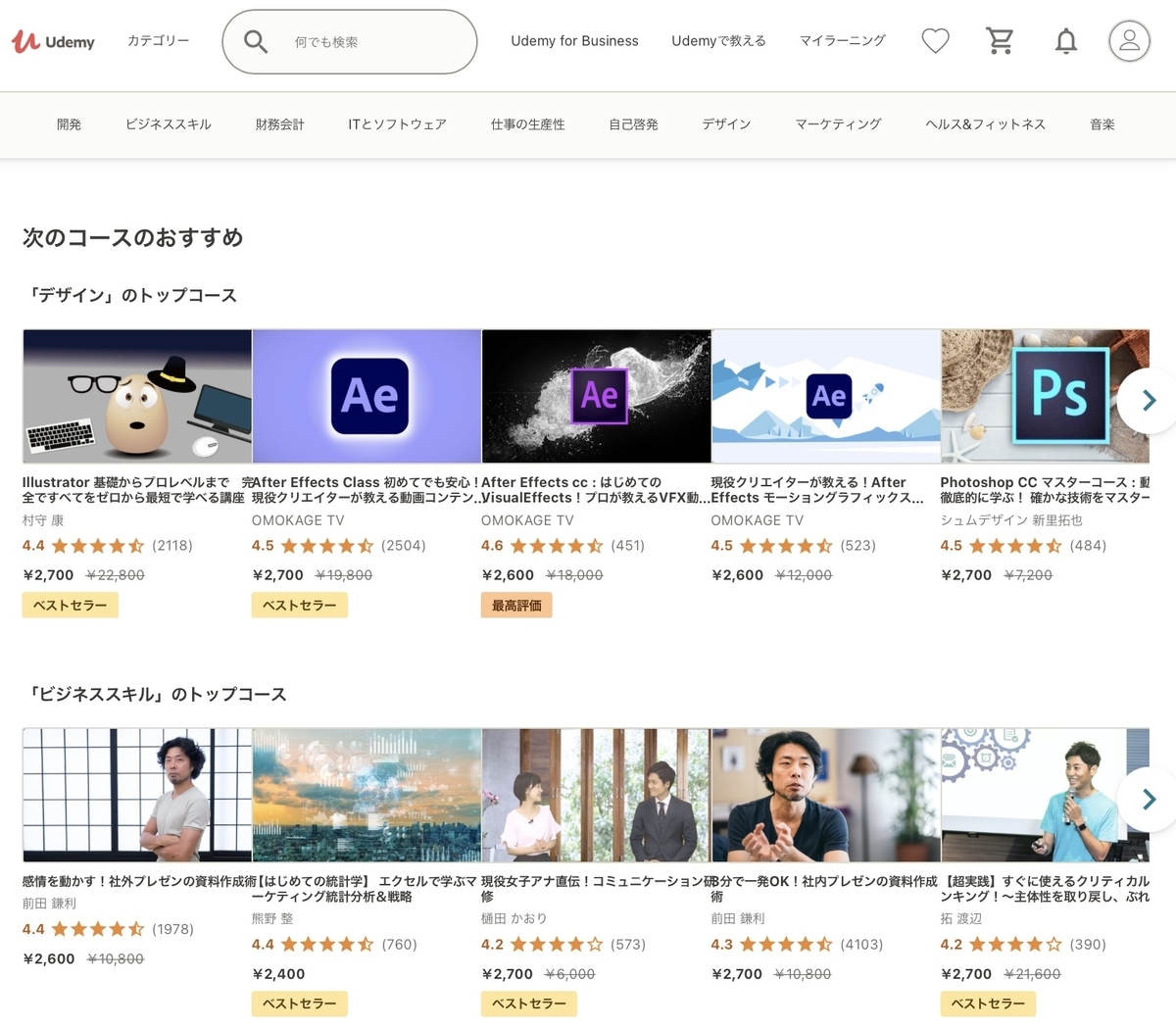Select the 仕事の生産性 category
Viewport: 1176px width, 1029px height.
click(x=528, y=124)
